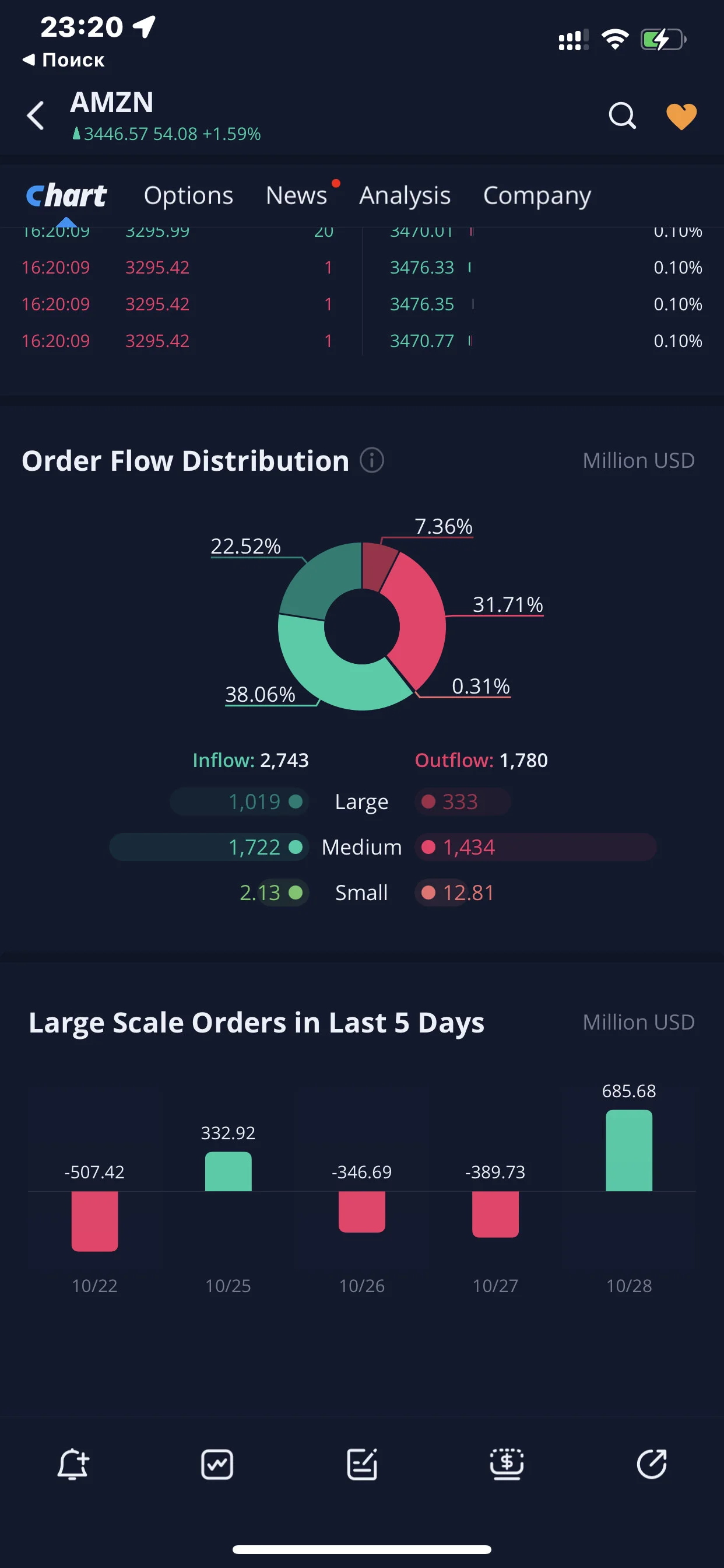This screenshot has height=1568, width=724.
Task: Add a price alert with bell icon
Action: 73,1464
